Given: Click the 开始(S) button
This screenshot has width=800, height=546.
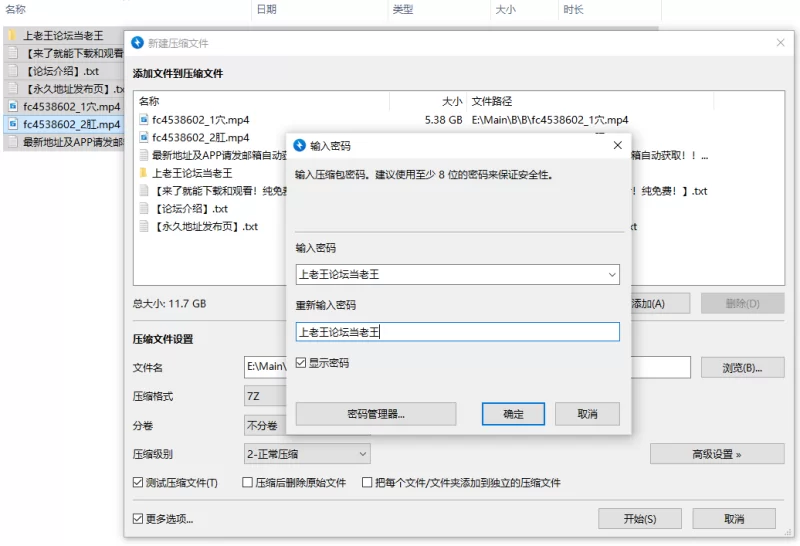Looking at the screenshot, I should tap(640, 519).
